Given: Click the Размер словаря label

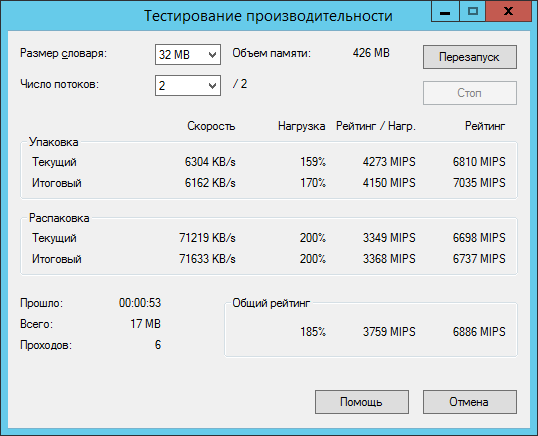Looking at the screenshot, I should coord(63,54).
